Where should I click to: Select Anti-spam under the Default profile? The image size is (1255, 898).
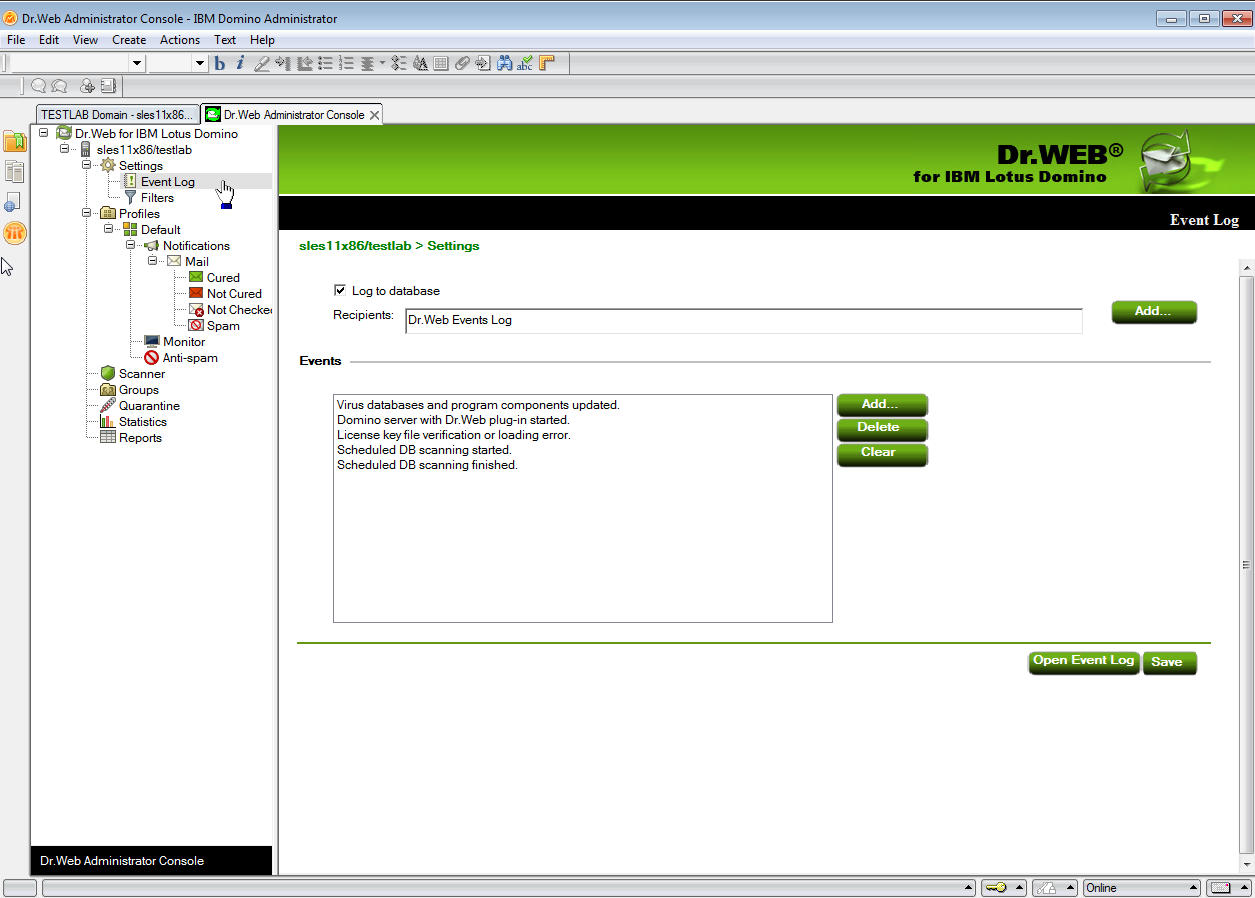[190, 358]
